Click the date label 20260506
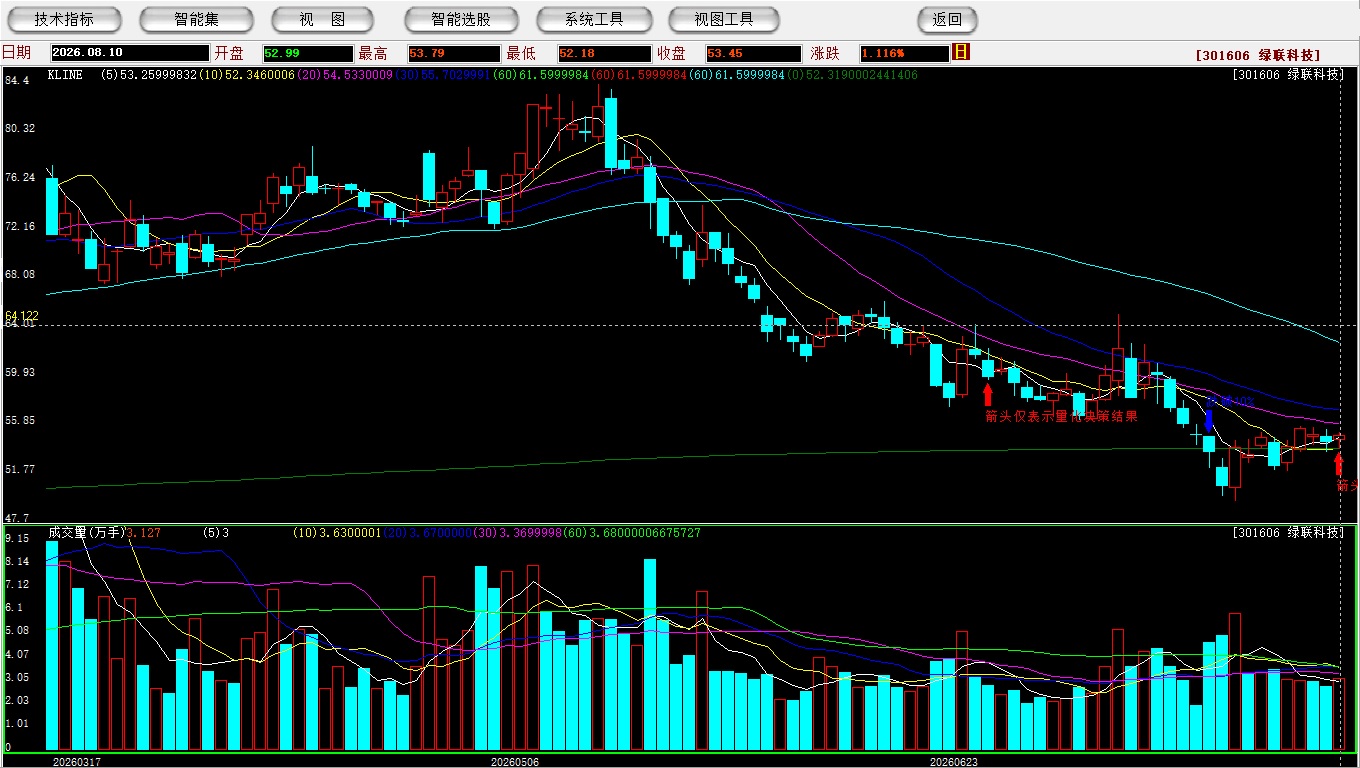1360x768 pixels. tap(515, 761)
